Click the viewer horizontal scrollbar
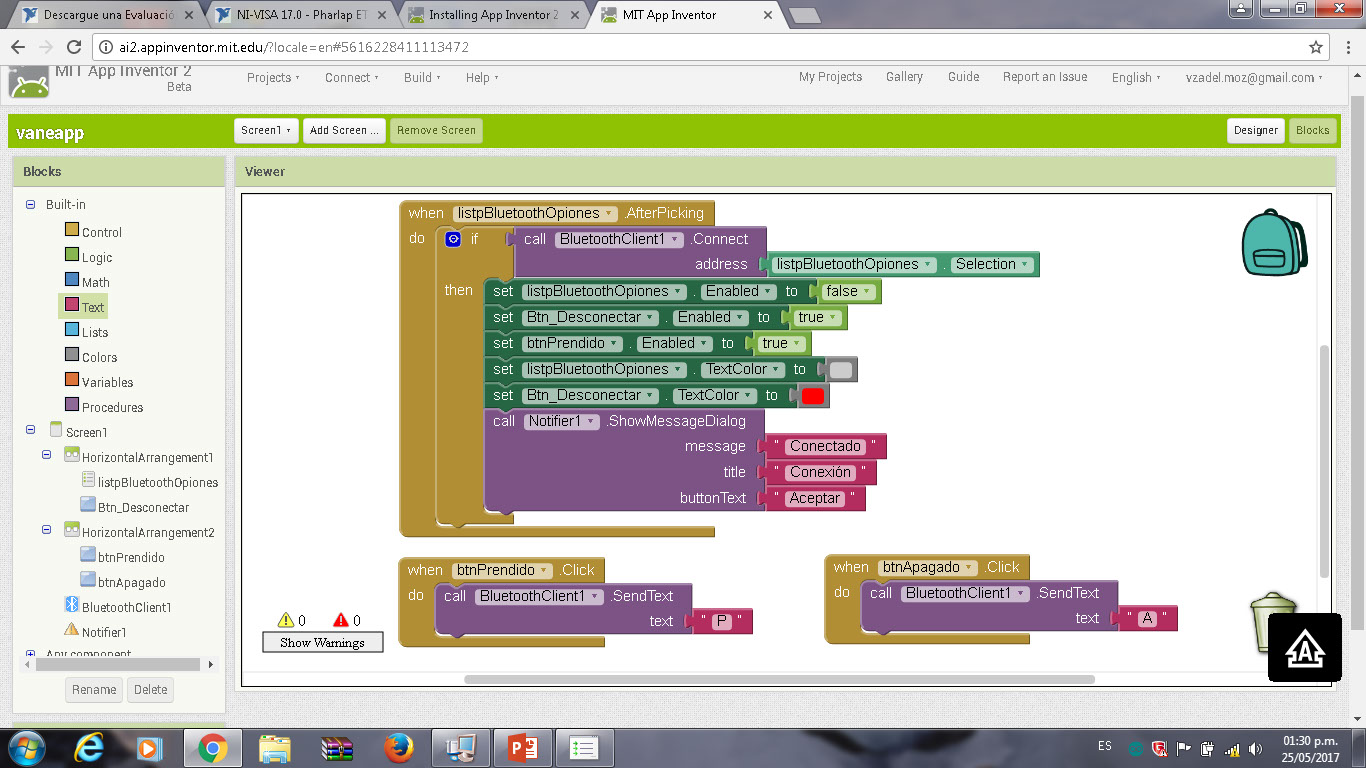1366x768 pixels. tap(780, 679)
